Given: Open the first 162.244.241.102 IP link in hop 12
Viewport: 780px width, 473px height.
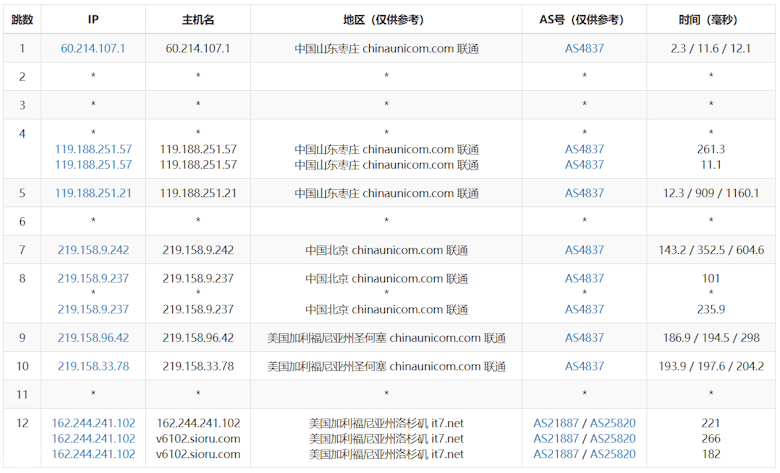Looking at the screenshot, I should pos(93,423).
